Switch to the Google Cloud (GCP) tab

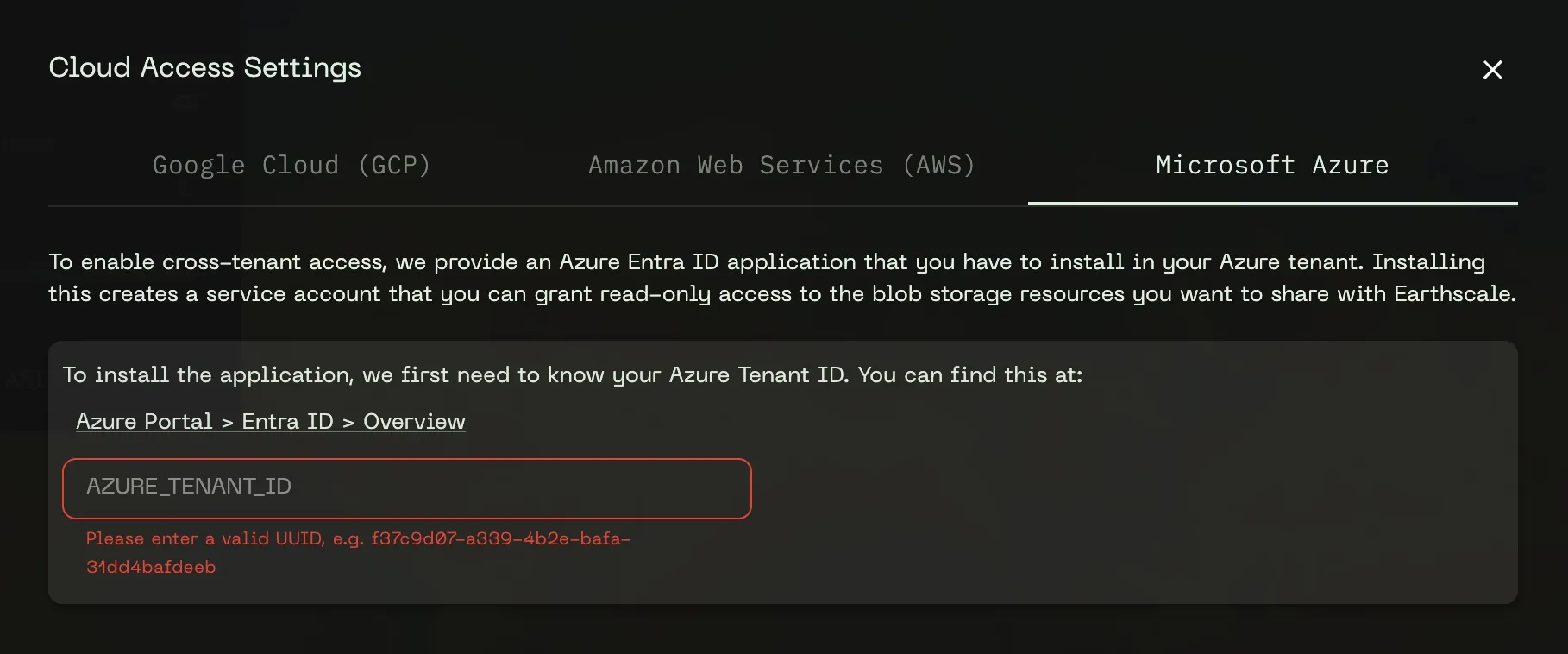(x=292, y=165)
